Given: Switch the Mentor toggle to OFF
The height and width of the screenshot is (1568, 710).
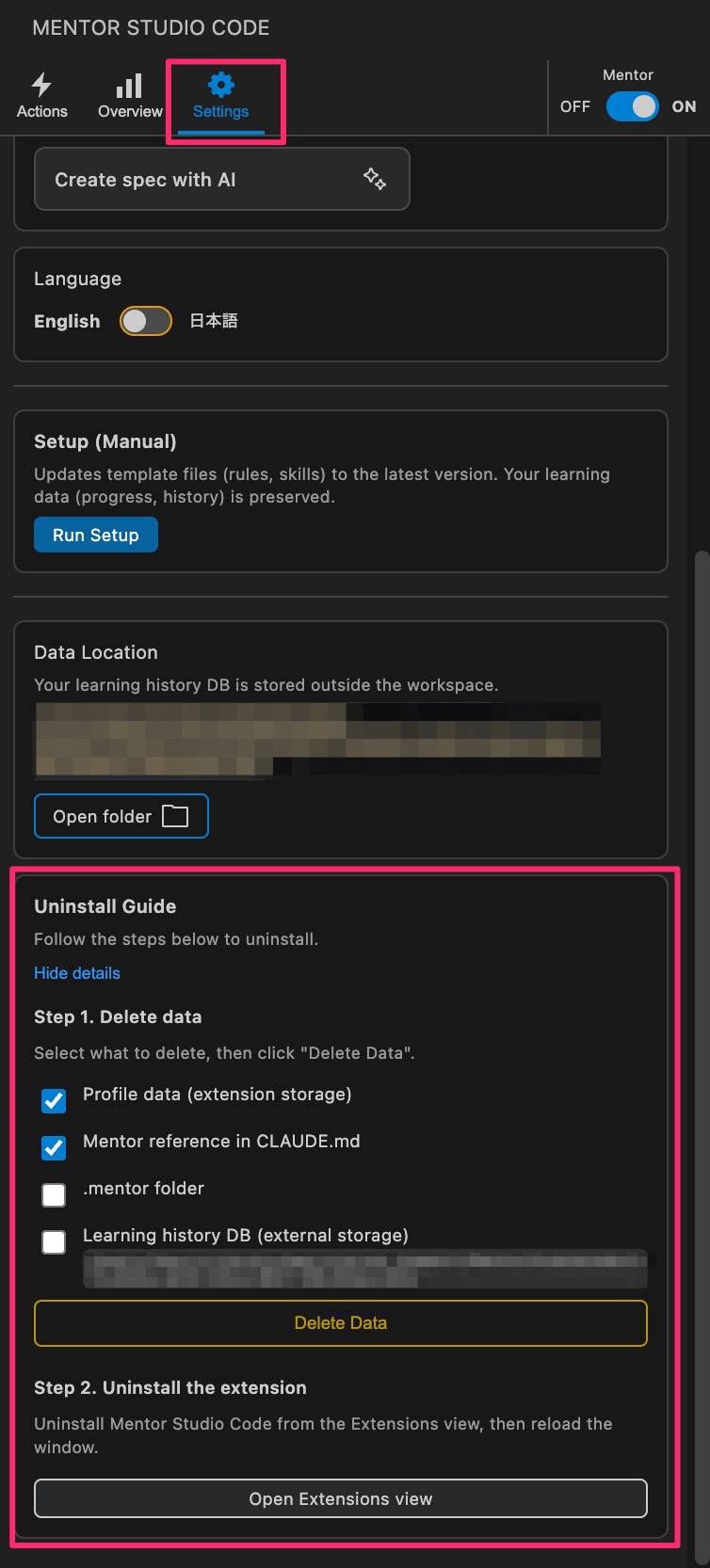Looking at the screenshot, I should [632, 106].
